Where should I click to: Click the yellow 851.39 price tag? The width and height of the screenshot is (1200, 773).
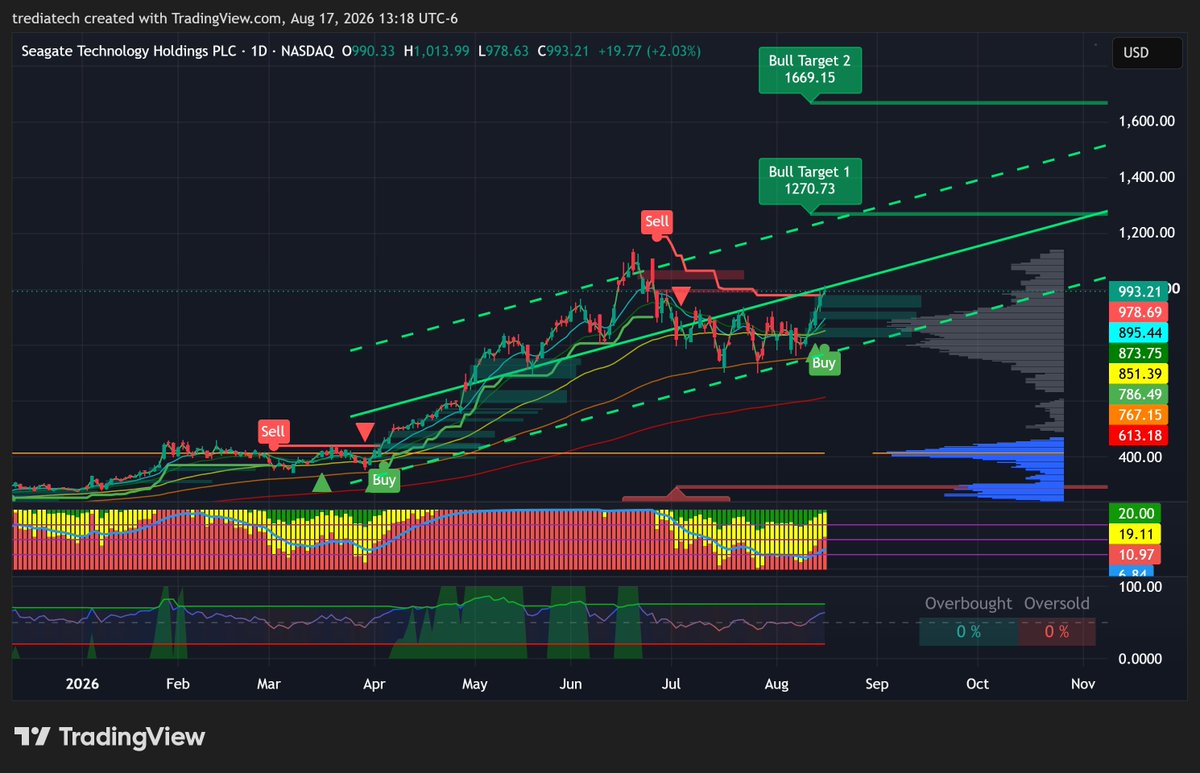pyautogui.click(x=1138, y=374)
